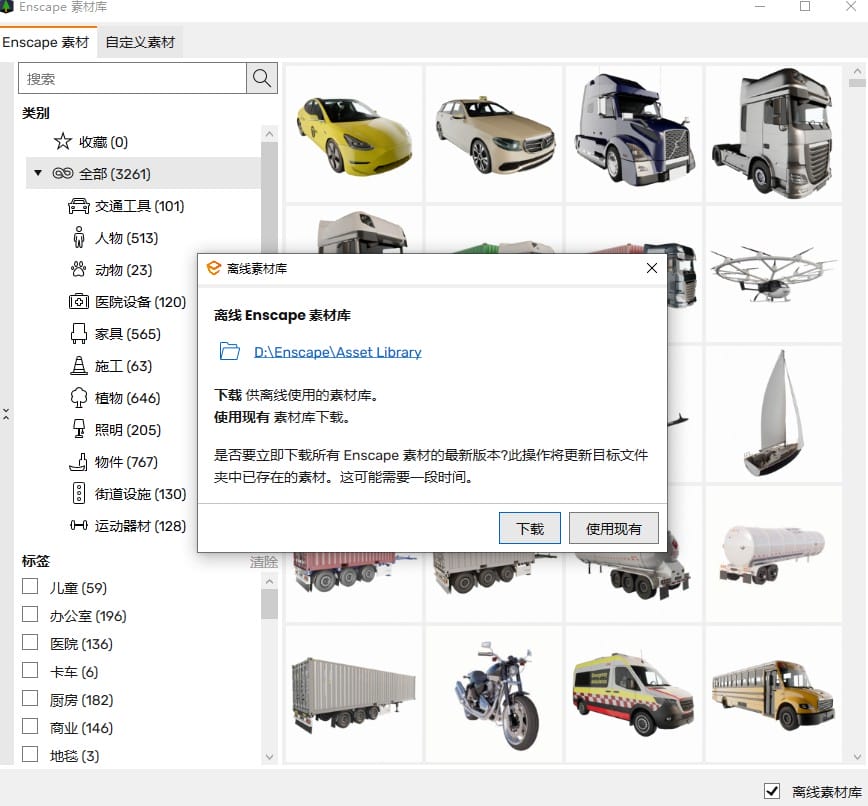This screenshot has width=868, height=806.
Task: Click tag list scroll down arrow
Action: click(x=269, y=757)
